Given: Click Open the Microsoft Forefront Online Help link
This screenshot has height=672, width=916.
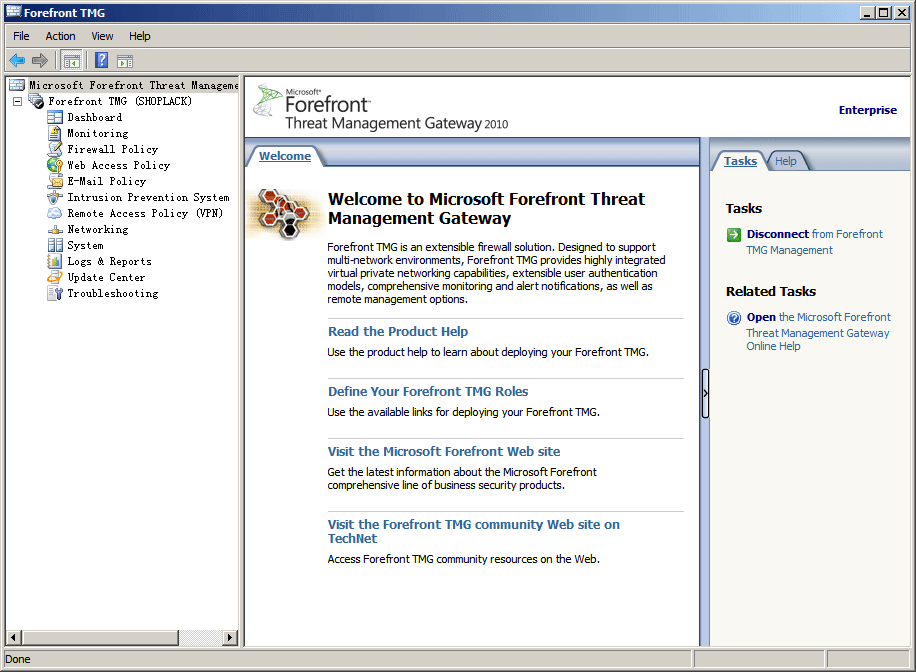Looking at the screenshot, I should tap(818, 331).
